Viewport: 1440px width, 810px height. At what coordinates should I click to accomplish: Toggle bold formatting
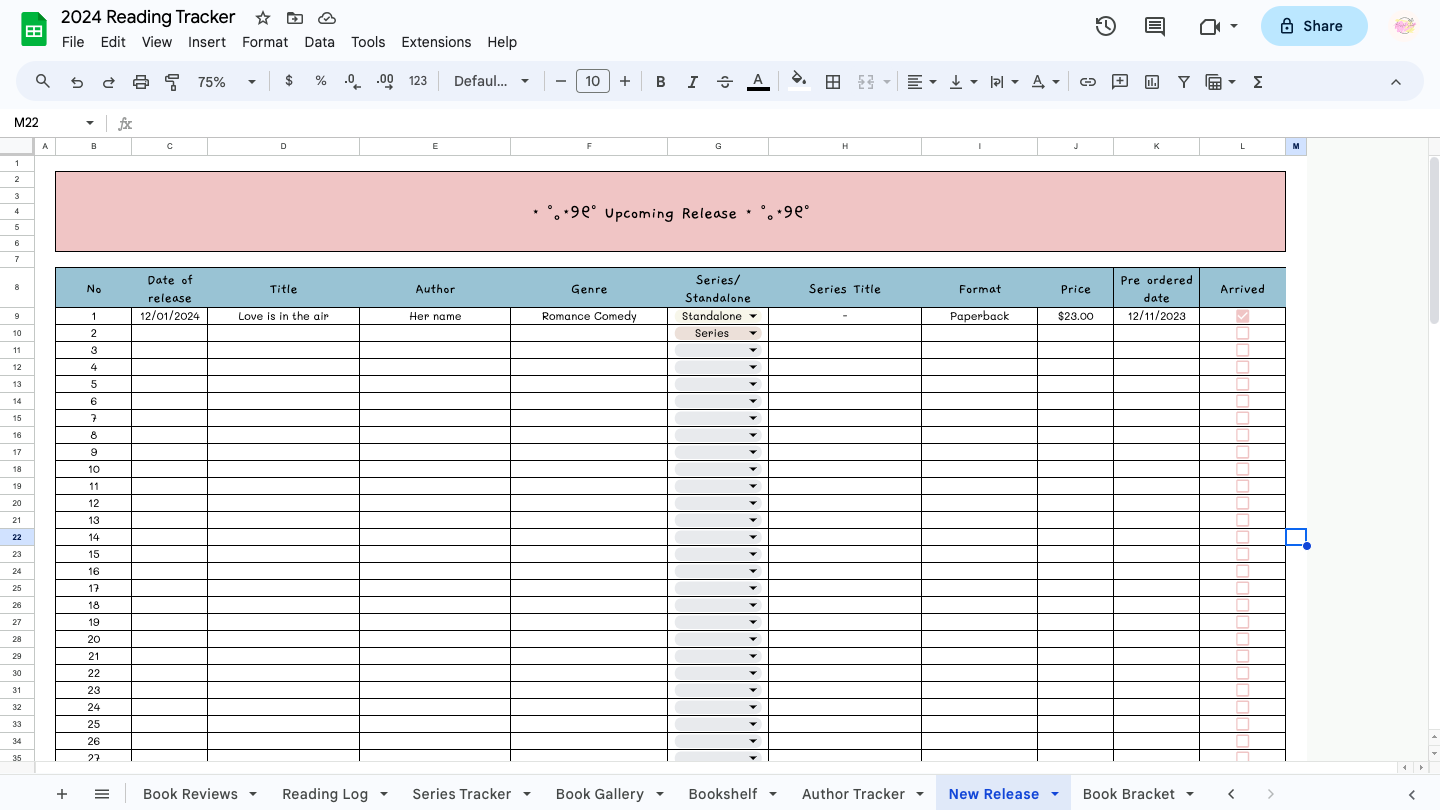pyautogui.click(x=660, y=82)
